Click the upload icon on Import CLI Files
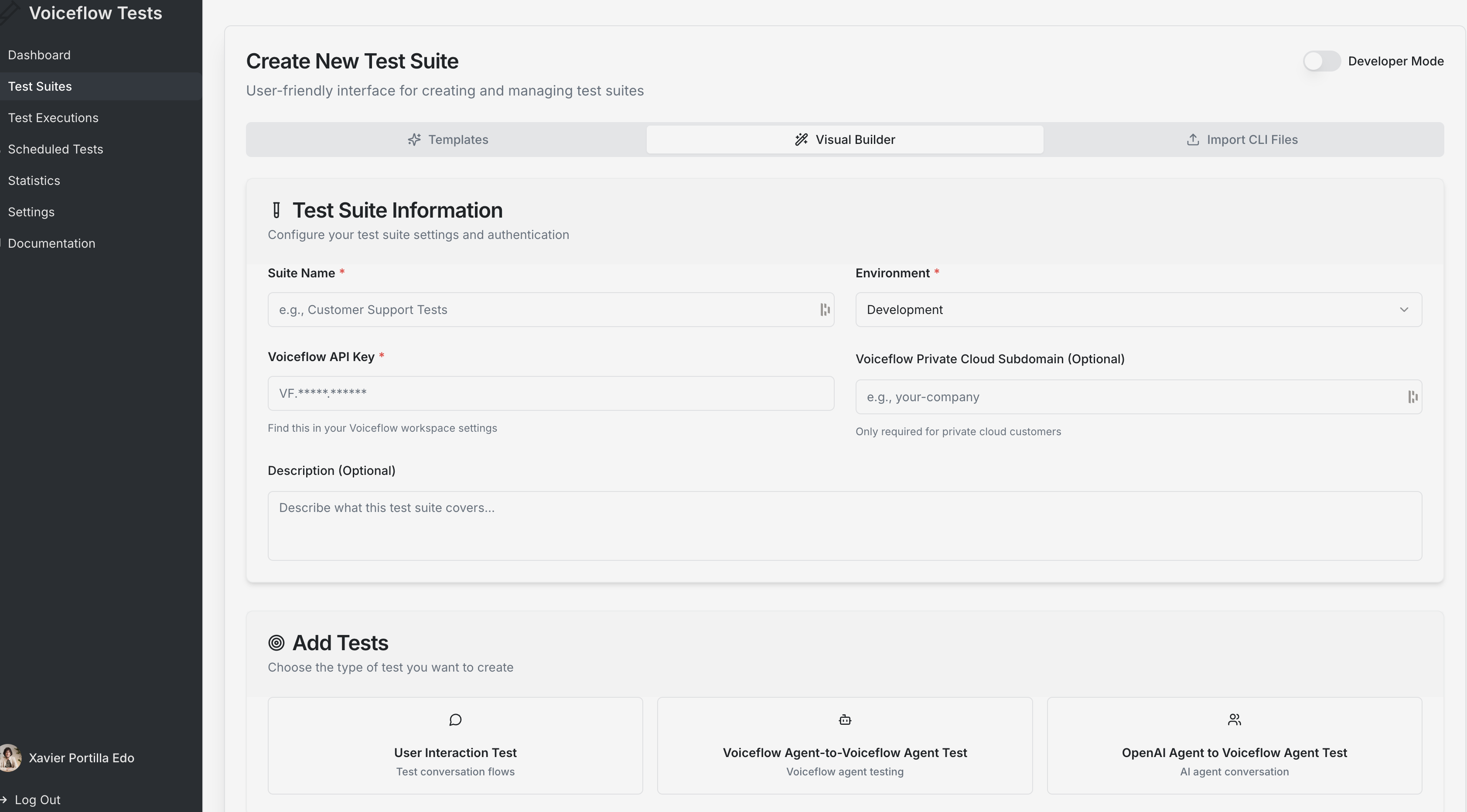The image size is (1467, 812). point(1193,140)
